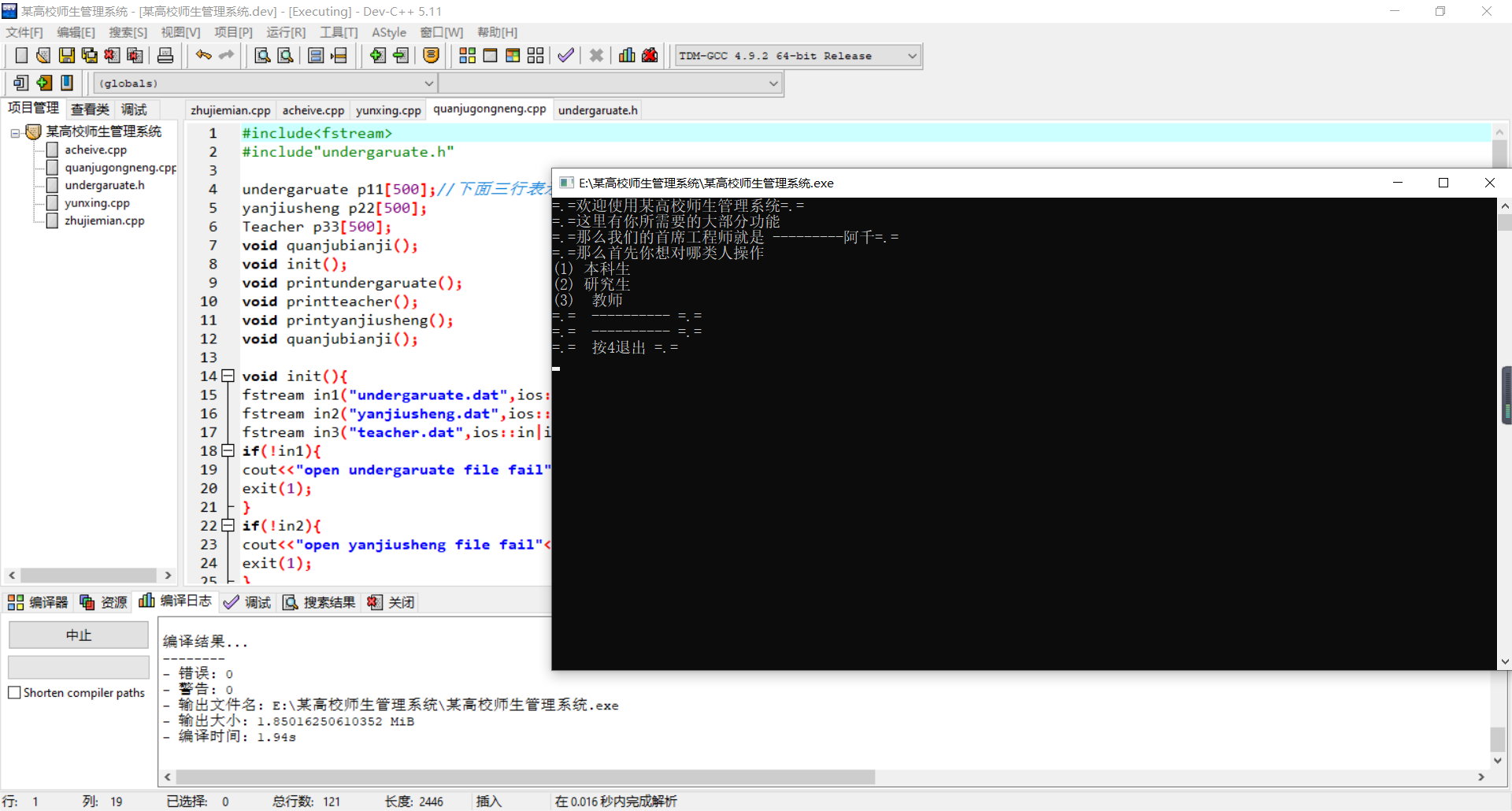Switch to the zhujiemian.cpp editor tab
This screenshot has height=811, width=1512.
coord(231,110)
